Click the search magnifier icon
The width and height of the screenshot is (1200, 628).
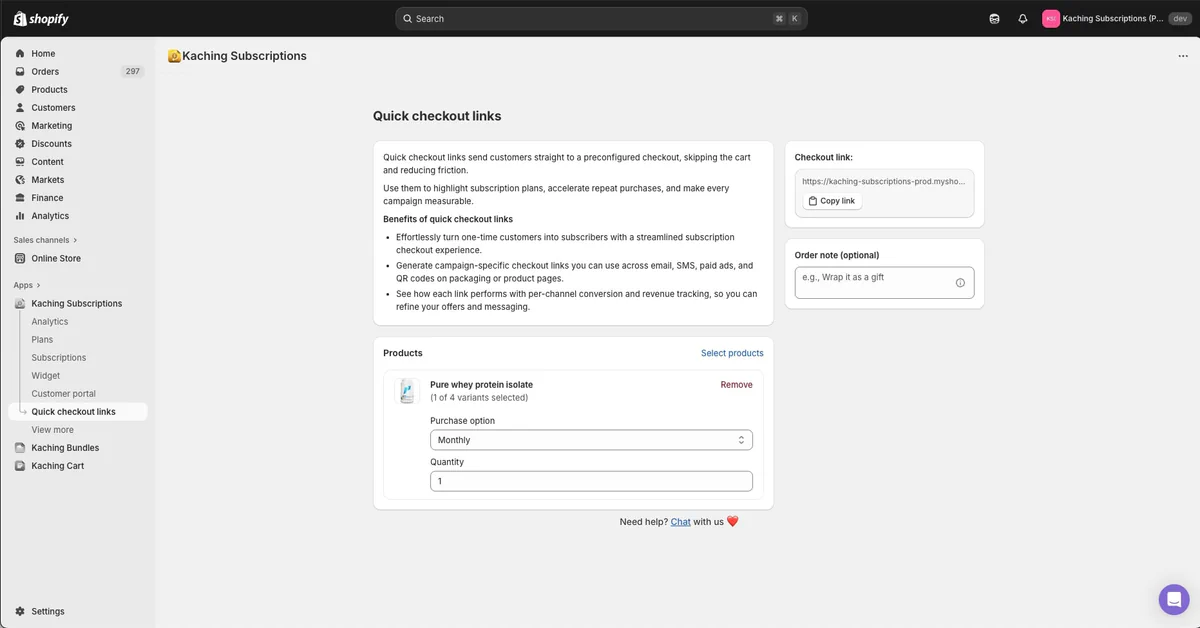click(408, 18)
